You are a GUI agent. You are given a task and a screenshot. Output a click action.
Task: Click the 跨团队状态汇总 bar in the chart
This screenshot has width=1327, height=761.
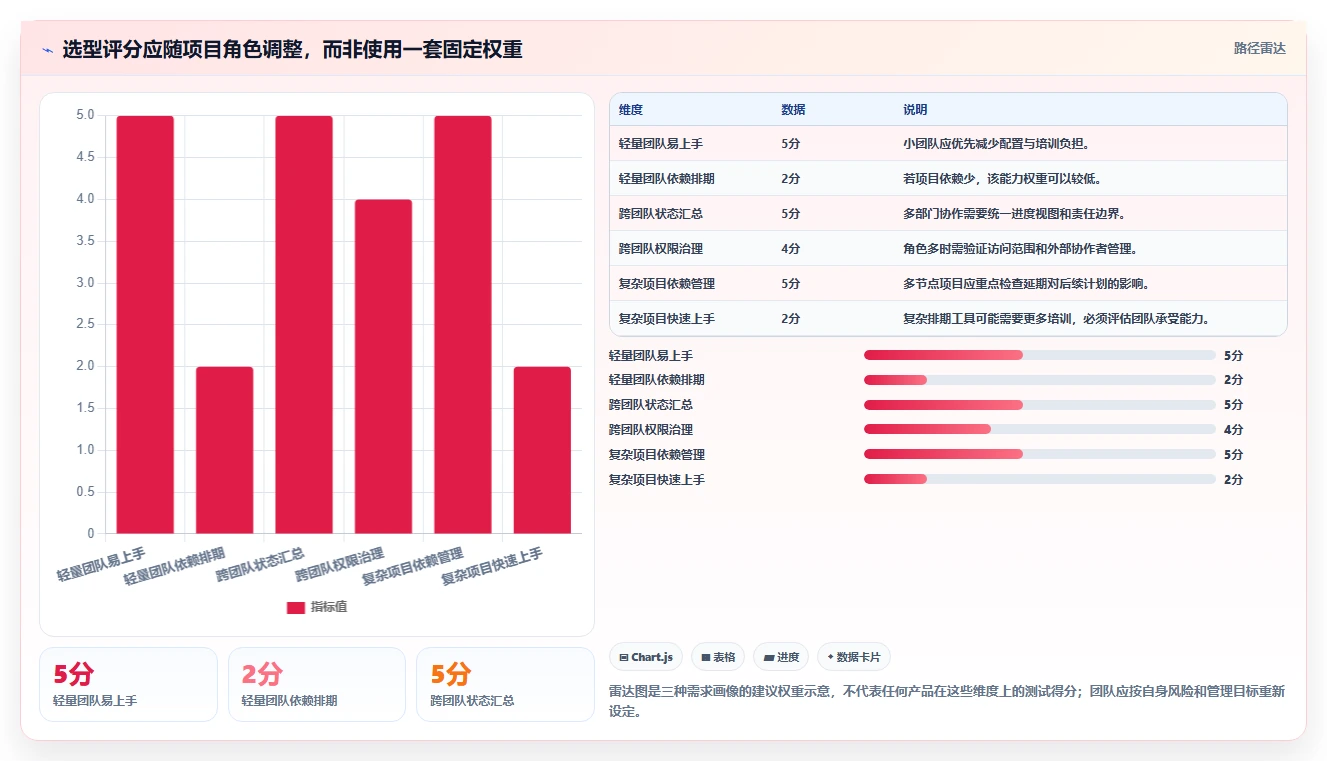coord(304,324)
